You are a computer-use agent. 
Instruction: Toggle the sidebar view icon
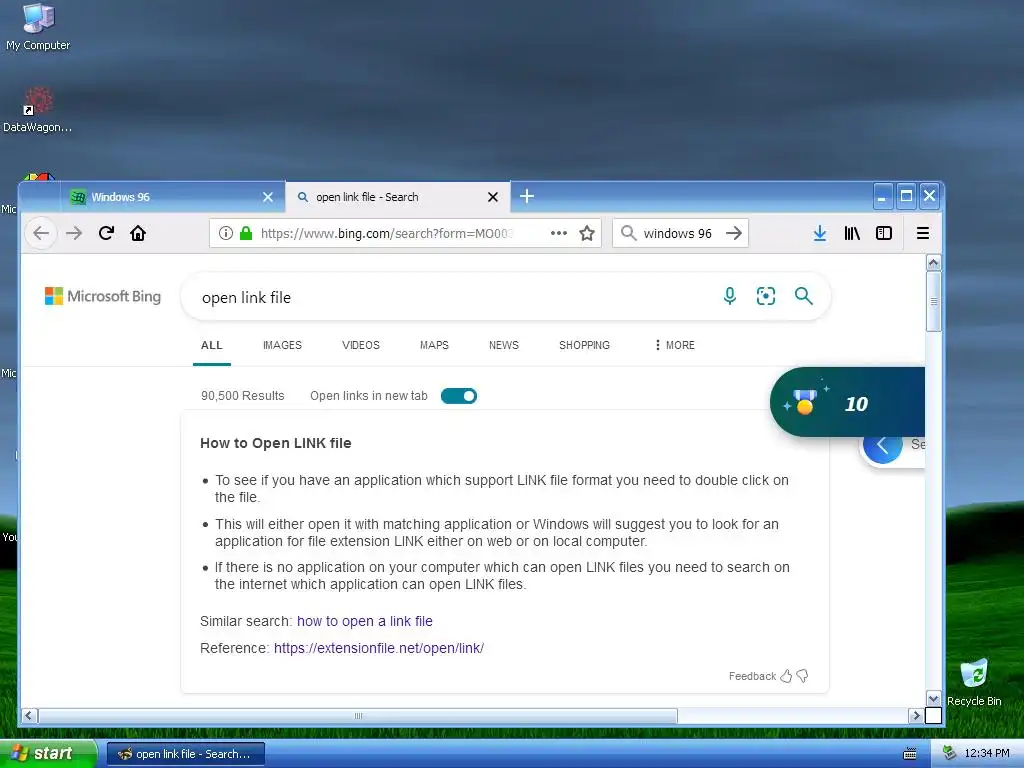click(884, 233)
